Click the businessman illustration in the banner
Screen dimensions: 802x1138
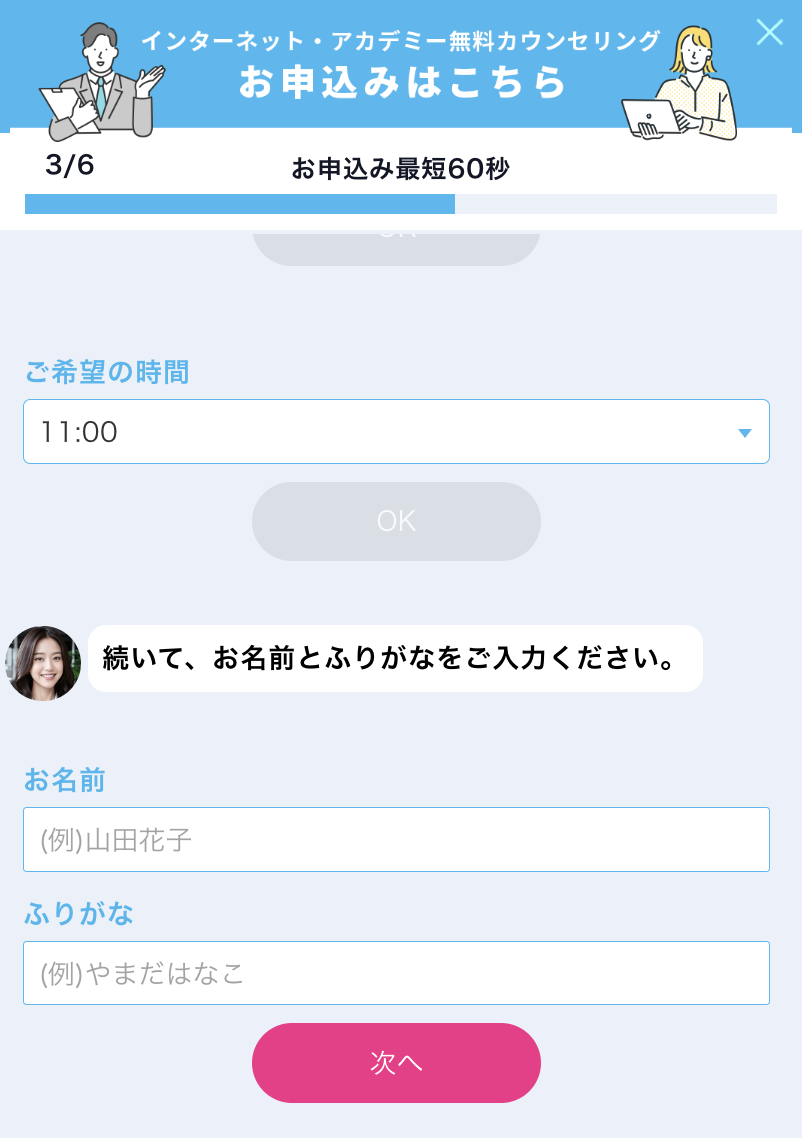click(100, 80)
